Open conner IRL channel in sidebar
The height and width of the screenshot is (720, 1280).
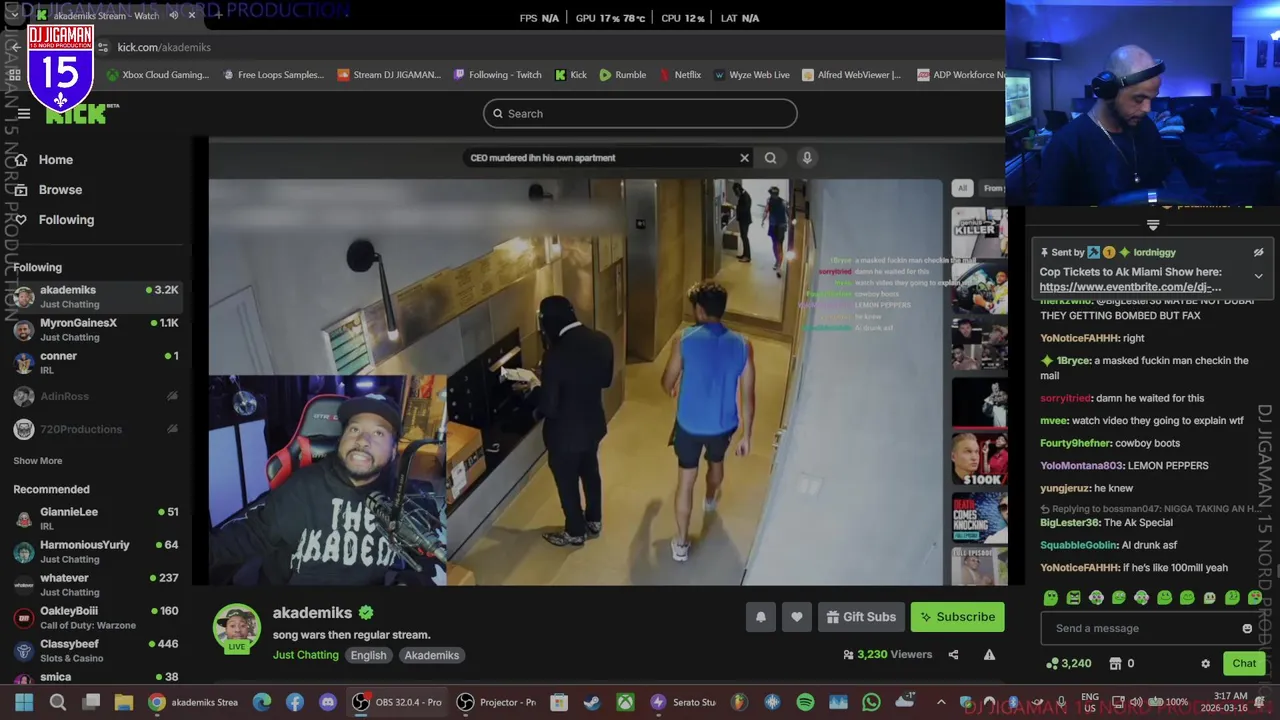pyautogui.click(x=96, y=362)
